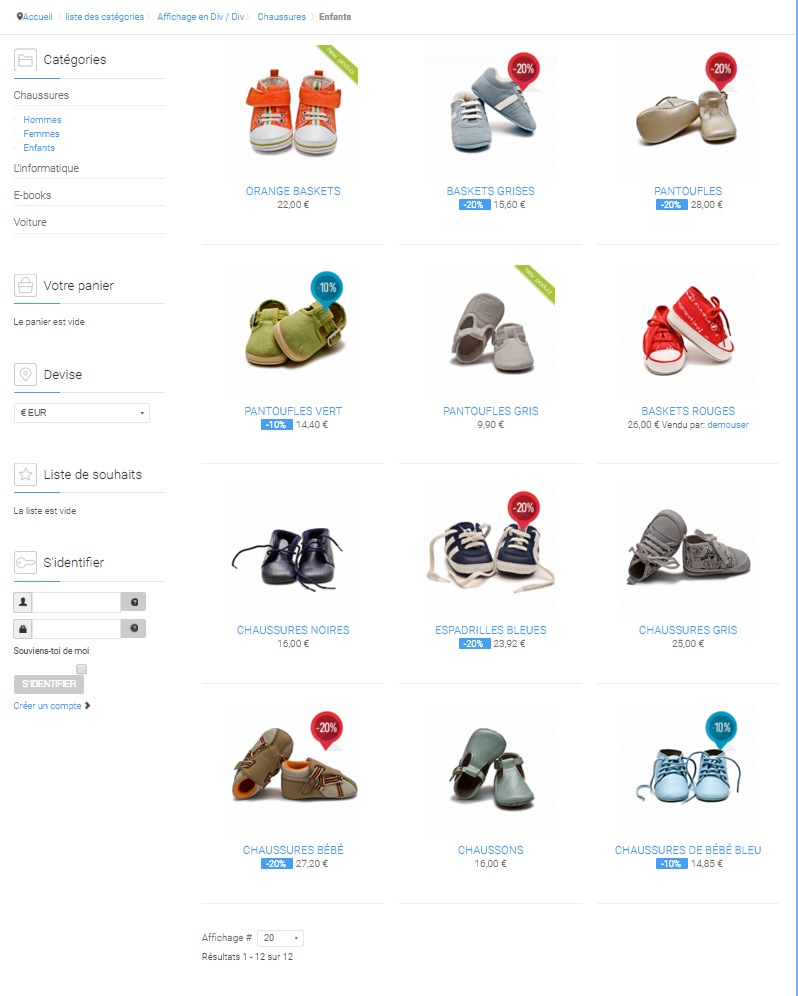This screenshot has height=996, width=798.
Task: Open the EUR currency dropdown
Action: tap(82, 413)
